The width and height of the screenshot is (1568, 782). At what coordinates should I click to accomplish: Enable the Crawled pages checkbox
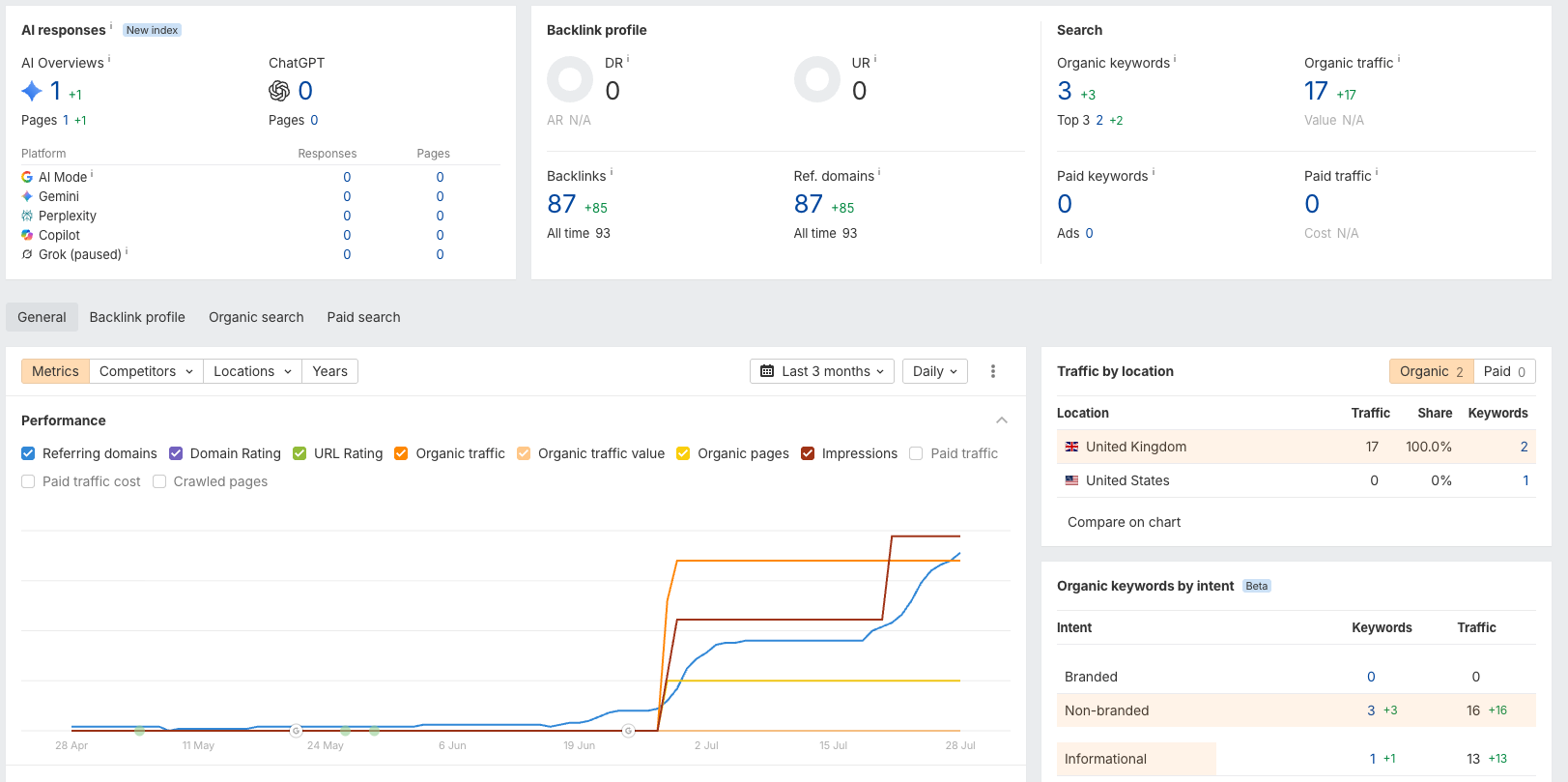point(159,481)
